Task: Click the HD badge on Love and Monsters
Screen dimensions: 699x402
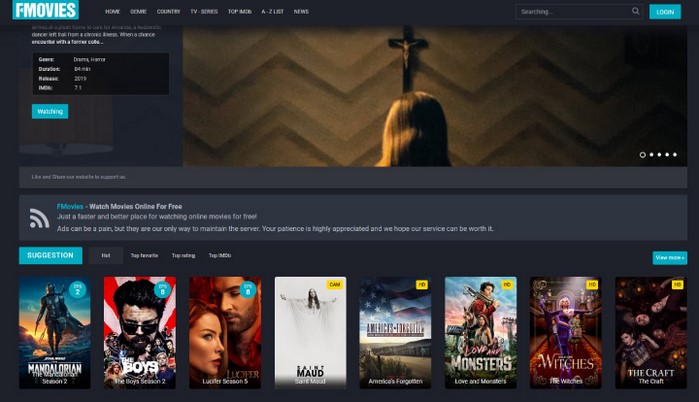Action: click(x=507, y=284)
